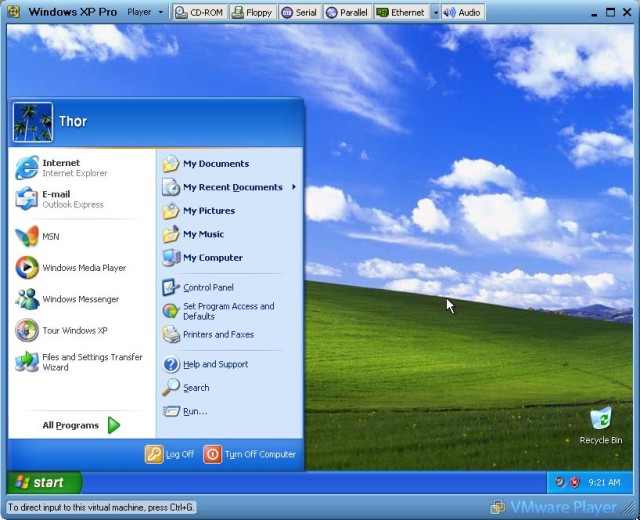Open Control Panel
Image resolution: width=640 pixels, height=520 pixels.
pos(198,287)
